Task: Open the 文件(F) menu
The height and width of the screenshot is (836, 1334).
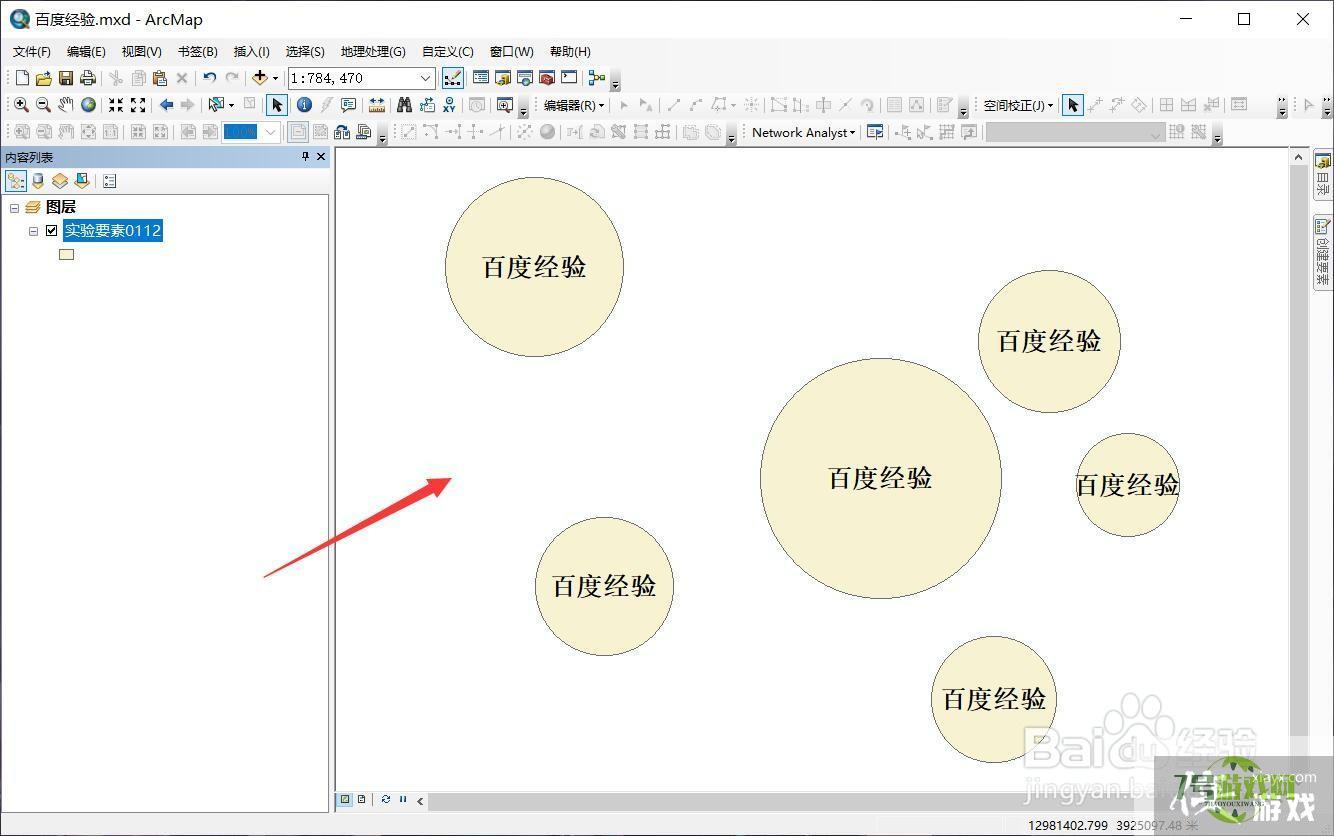Action: coord(32,51)
